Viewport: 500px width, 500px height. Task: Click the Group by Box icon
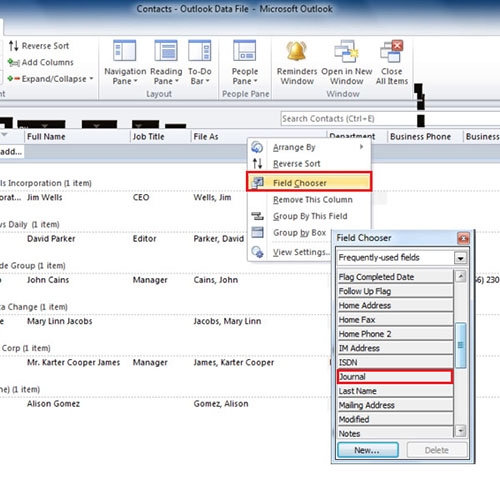pyautogui.click(x=257, y=232)
